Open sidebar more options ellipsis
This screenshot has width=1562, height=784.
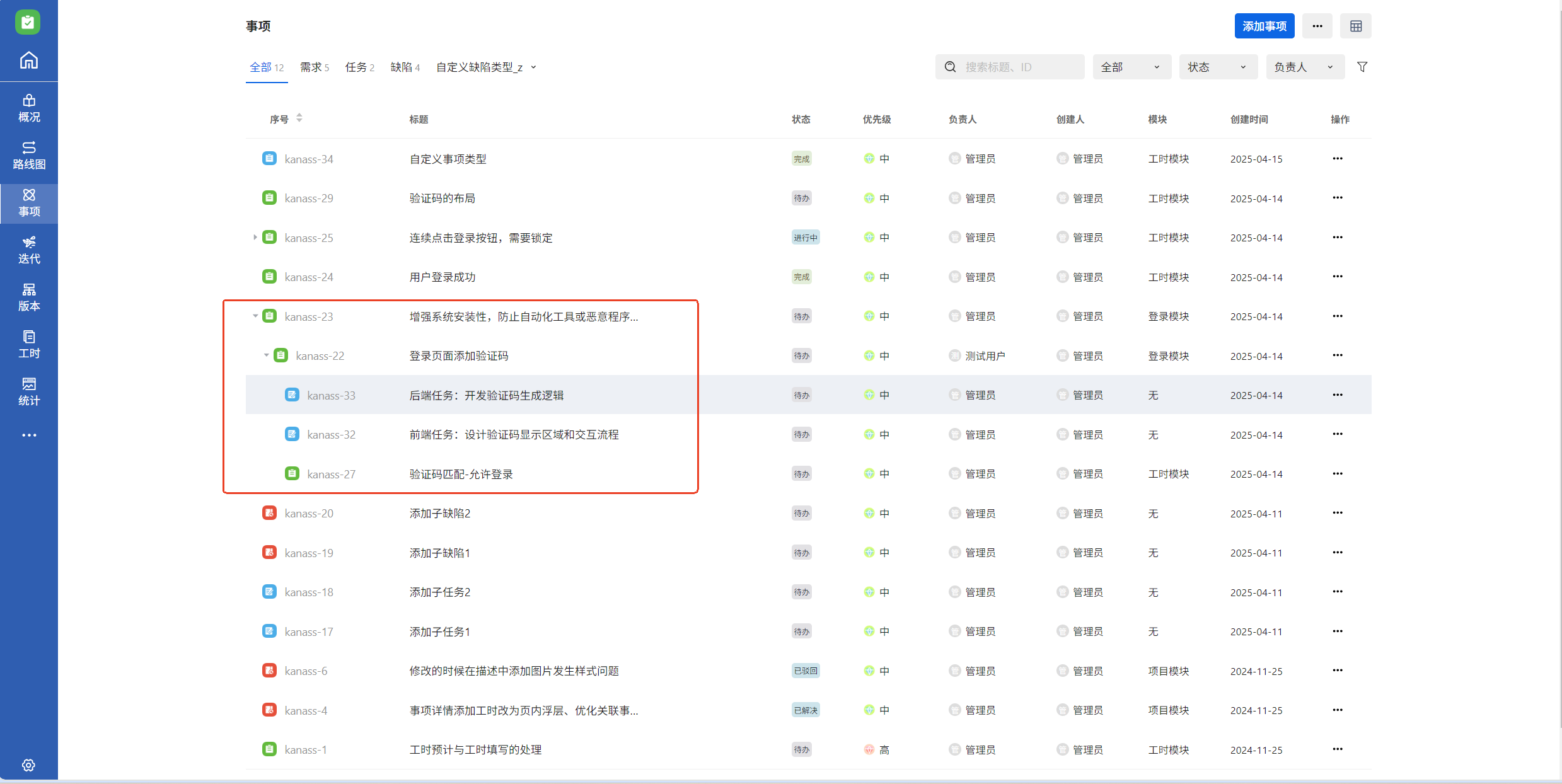click(28, 435)
